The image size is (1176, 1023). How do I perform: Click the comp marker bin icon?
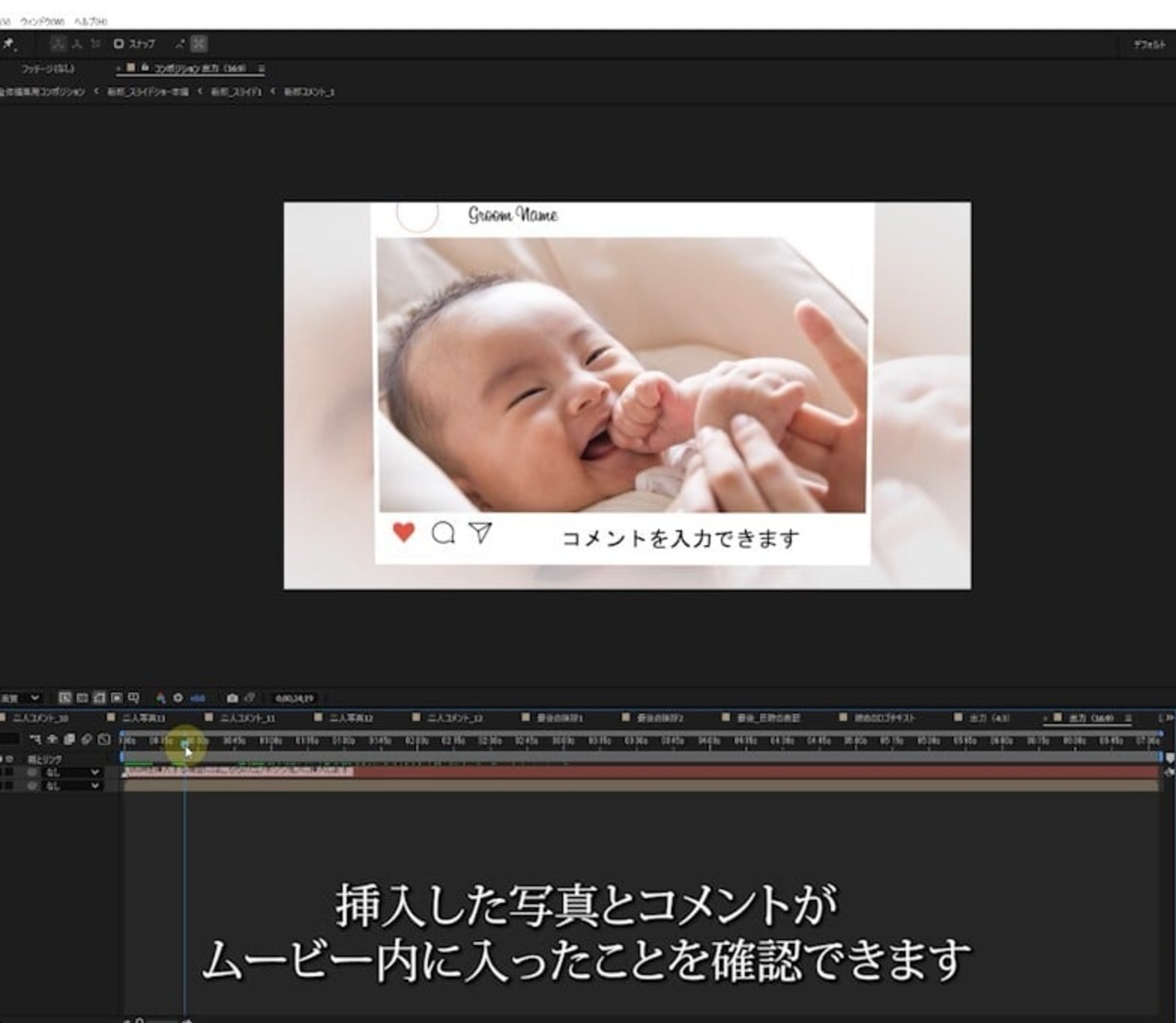point(1170,758)
